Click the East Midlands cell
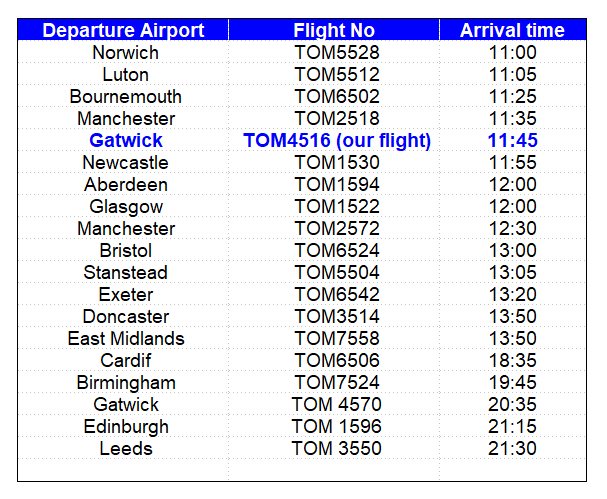Viewport: 607px width, 499px height. 123,338
